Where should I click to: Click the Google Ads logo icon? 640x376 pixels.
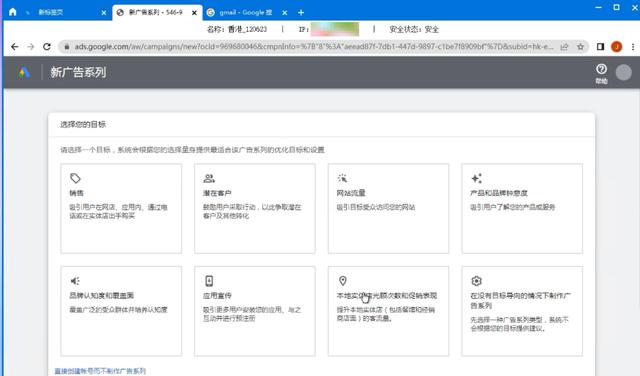click(x=24, y=72)
